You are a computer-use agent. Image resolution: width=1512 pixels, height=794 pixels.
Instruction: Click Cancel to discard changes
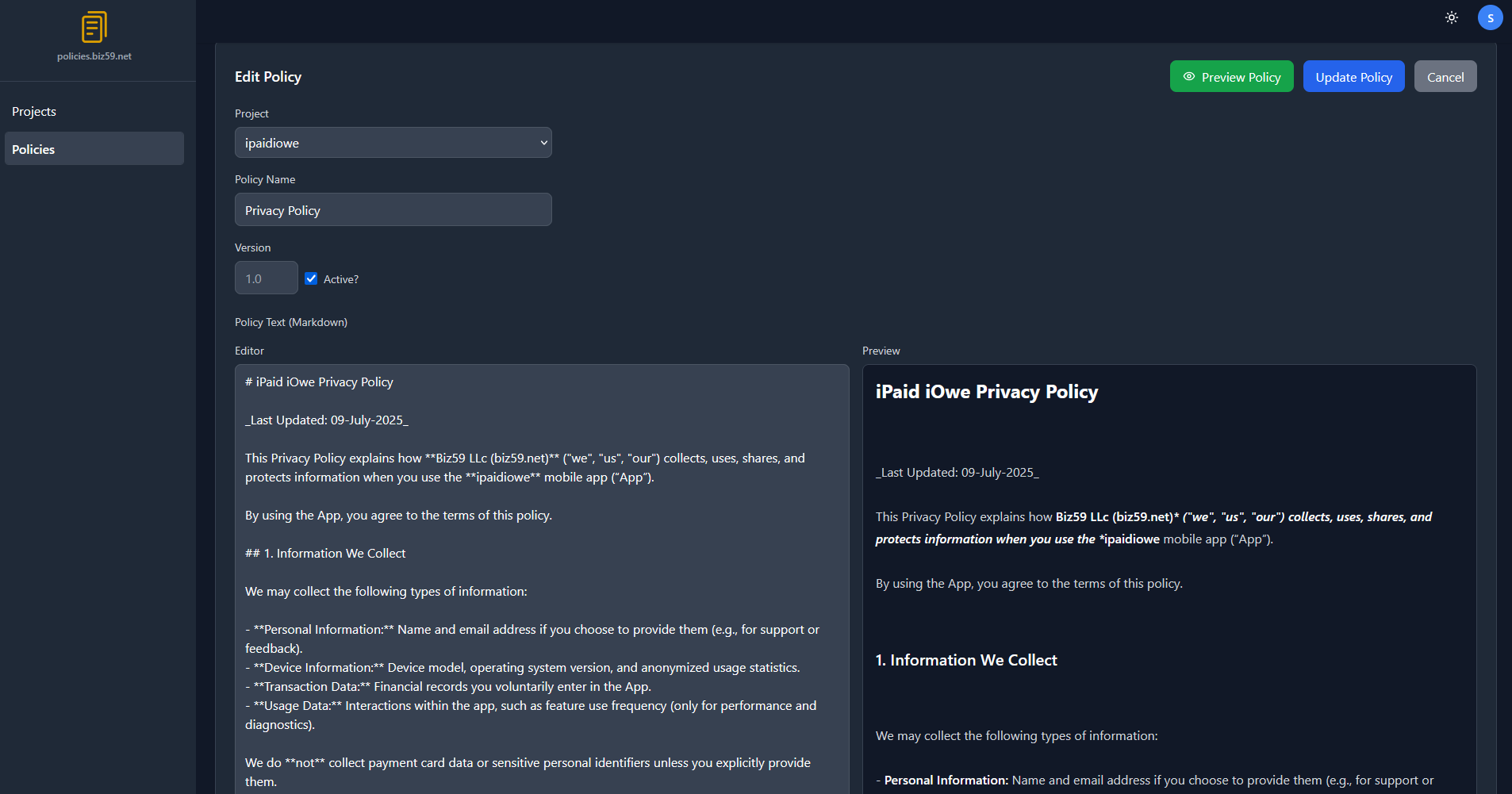click(x=1445, y=76)
